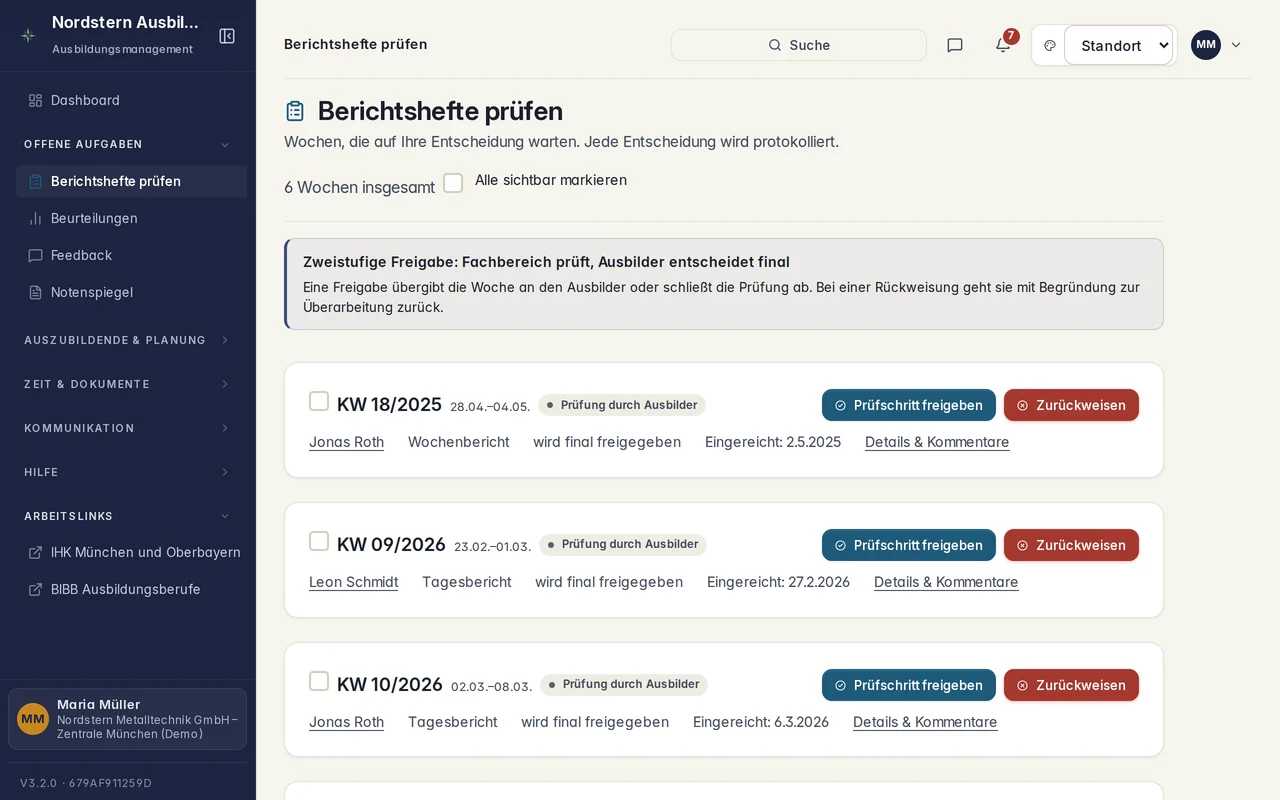Click Zurückweisen for KW 10/2026
The width and height of the screenshot is (1280, 800).
pos(1071,685)
